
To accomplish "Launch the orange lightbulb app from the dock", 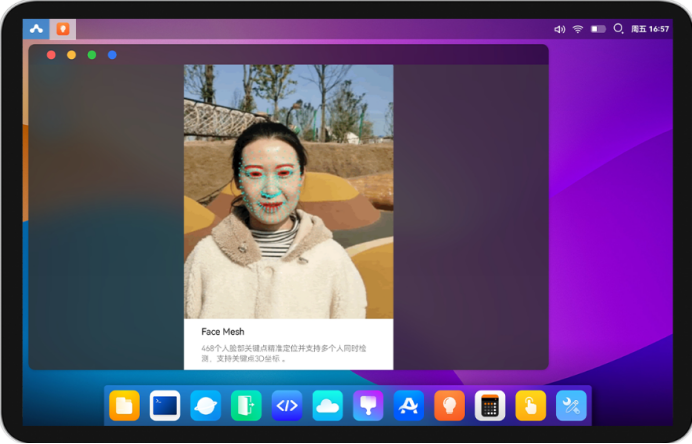I will tap(449, 405).
